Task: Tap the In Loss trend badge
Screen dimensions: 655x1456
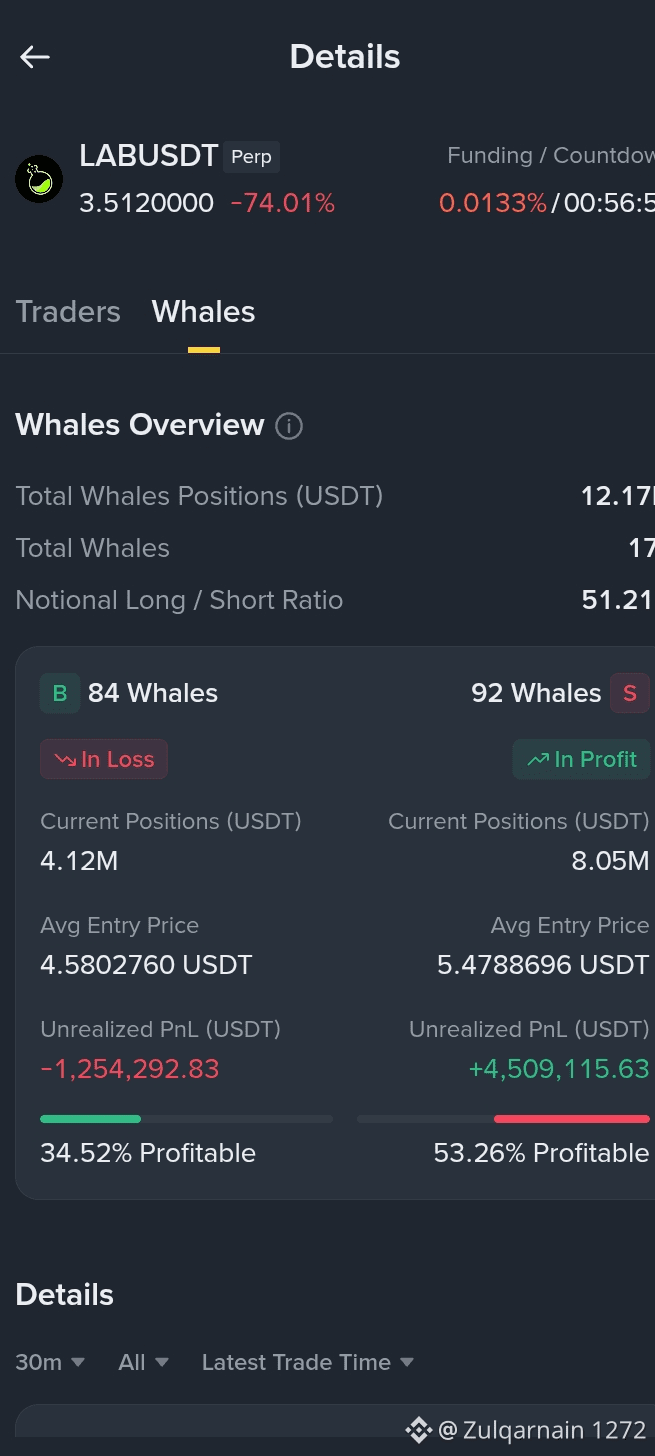Action: click(x=104, y=759)
